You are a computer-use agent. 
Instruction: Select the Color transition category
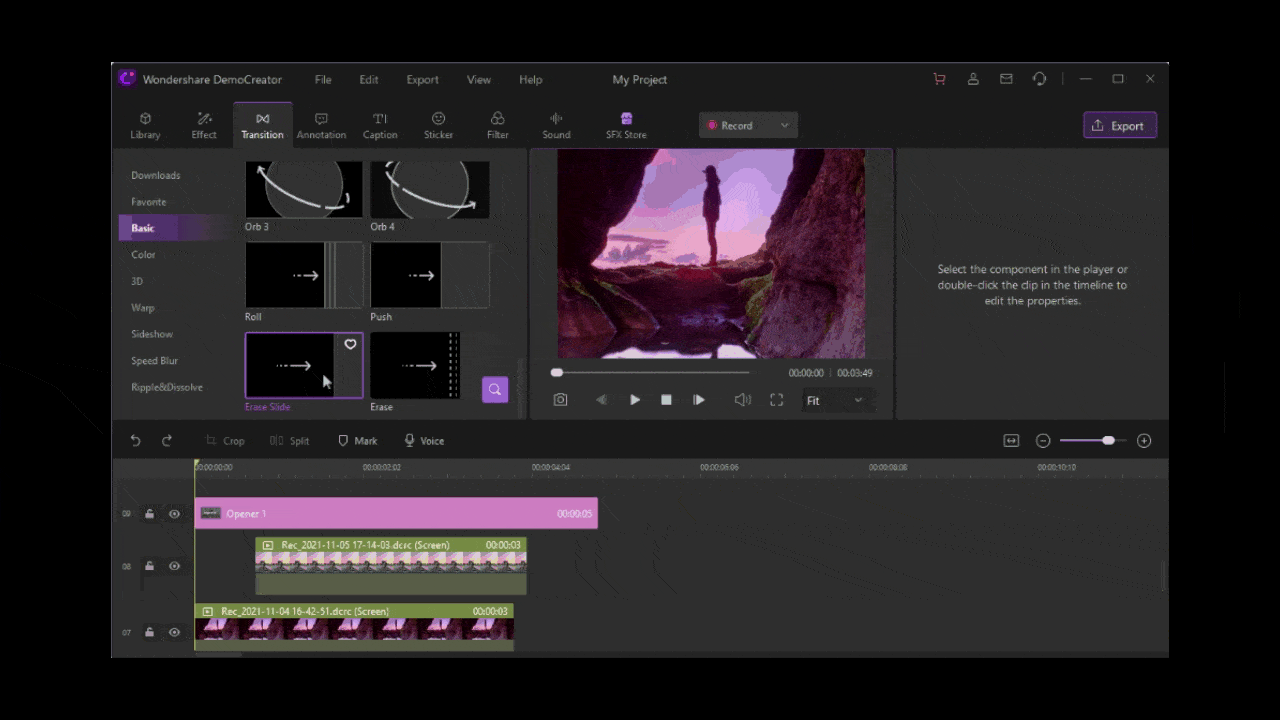(143, 255)
